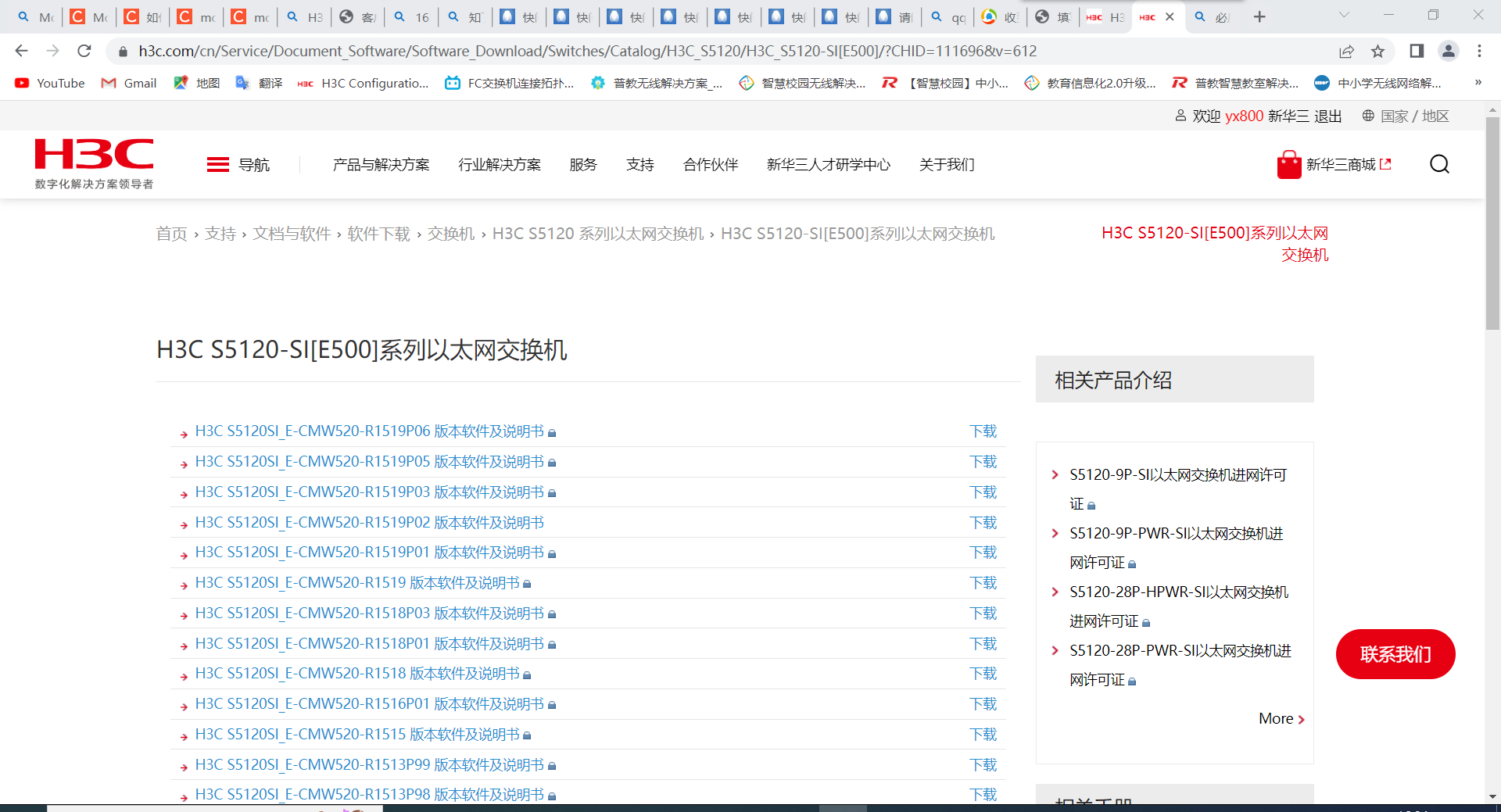Open the 行业解决方案 menu

pos(500,164)
